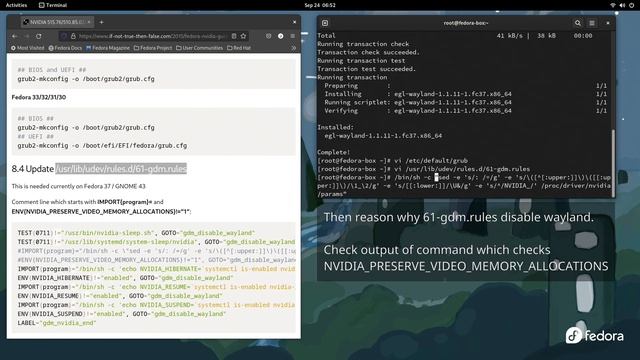Click the 'Fedora 33/32/31/30' heading text
The width and height of the screenshot is (640, 360).
pos(39,97)
